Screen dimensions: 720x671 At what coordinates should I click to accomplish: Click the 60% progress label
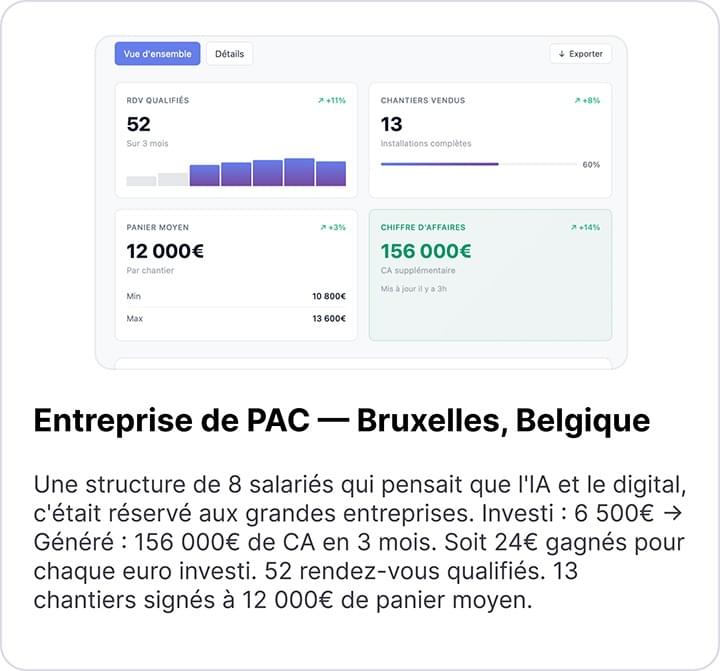click(x=591, y=164)
